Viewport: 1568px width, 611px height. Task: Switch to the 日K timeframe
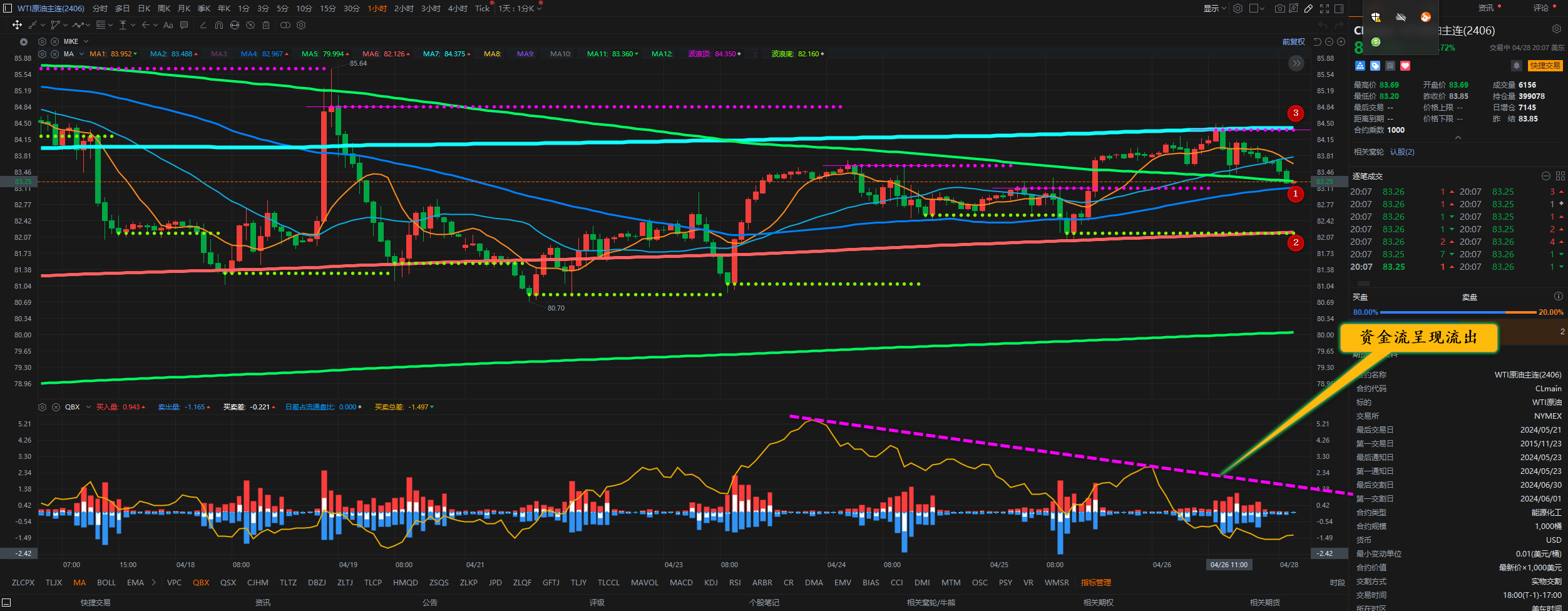[x=144, y=8]
